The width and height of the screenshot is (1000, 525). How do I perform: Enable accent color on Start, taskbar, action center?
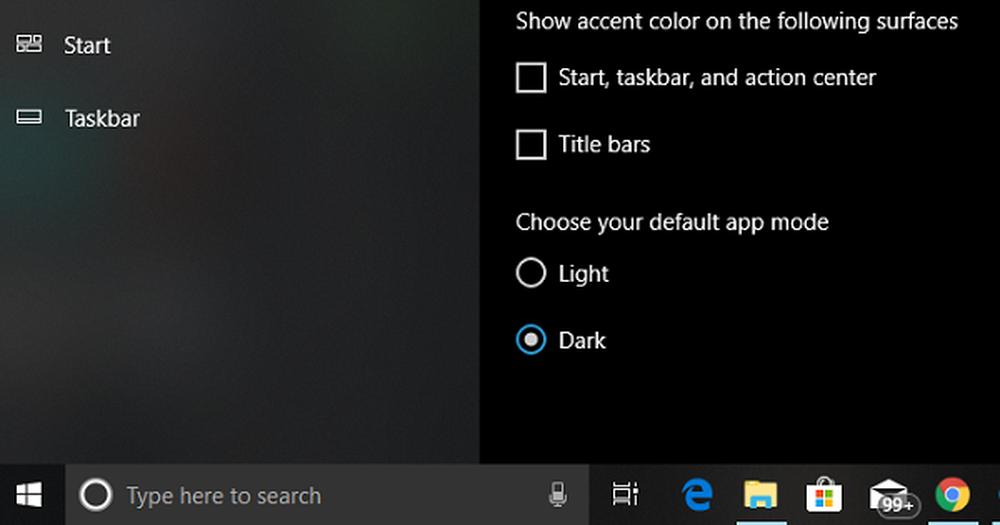531,78
